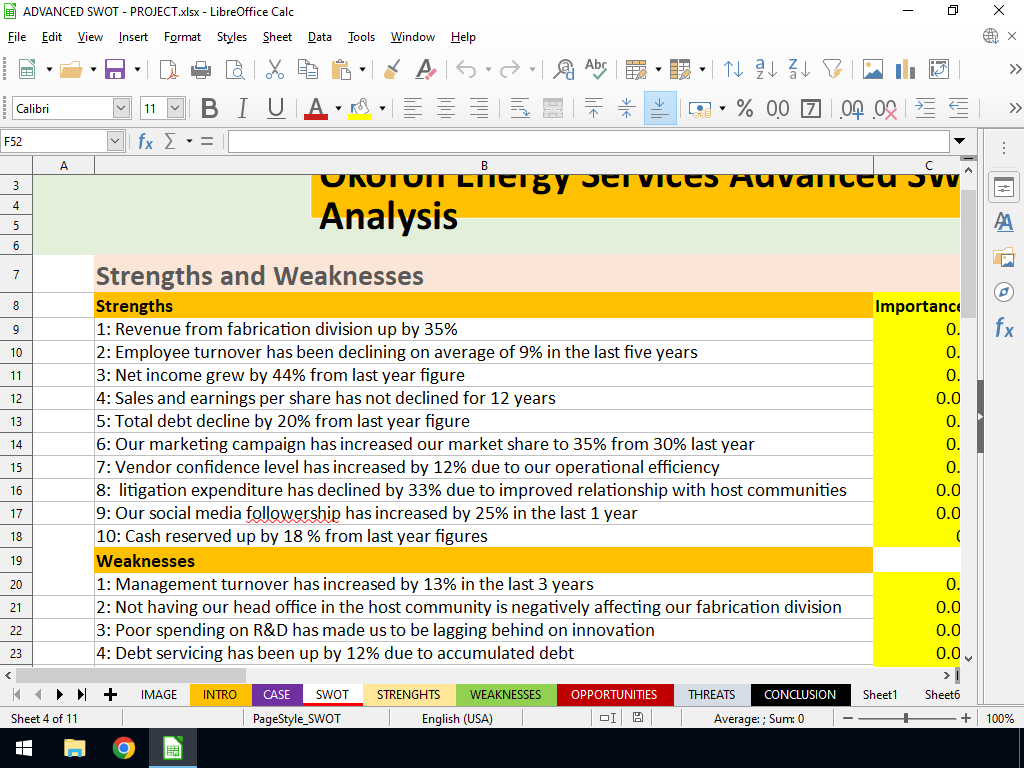
Task: Open Find & Replace from the toolbar
Action: 563,69
